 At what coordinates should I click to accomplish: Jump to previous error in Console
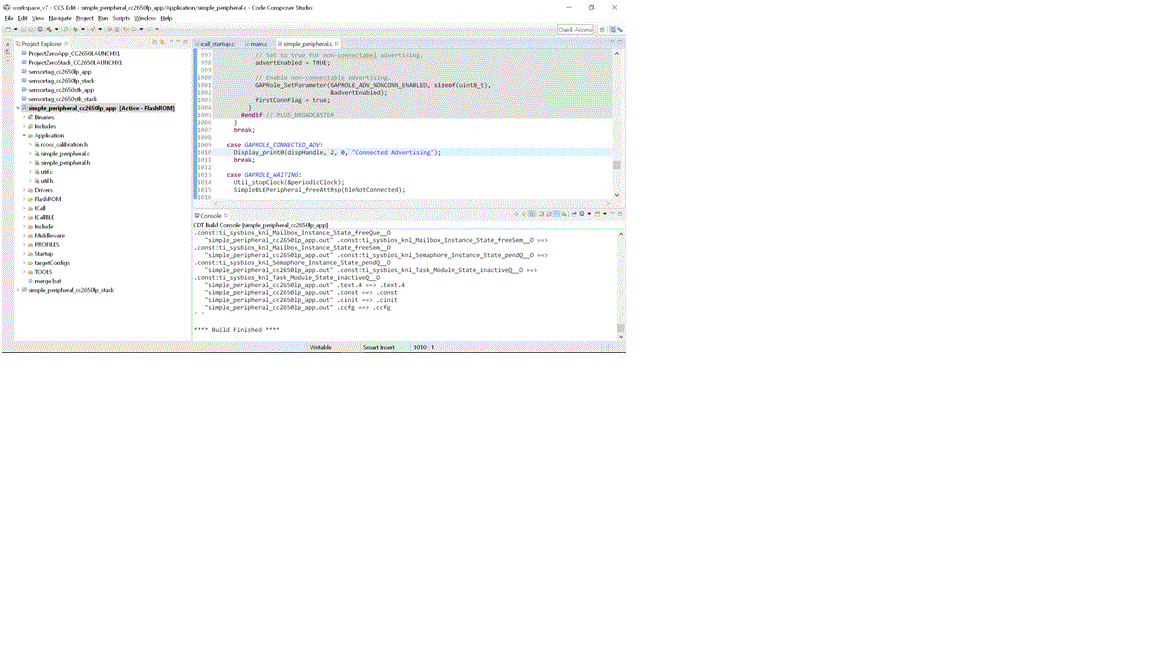click(x=524, y=214)
